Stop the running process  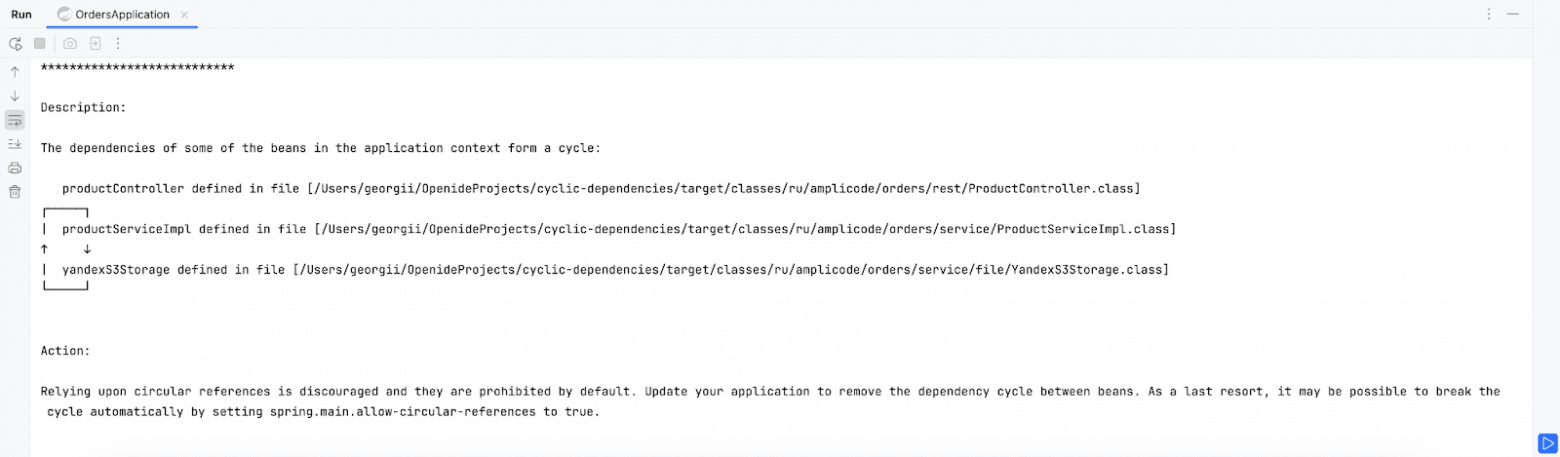tap(40, 44)
